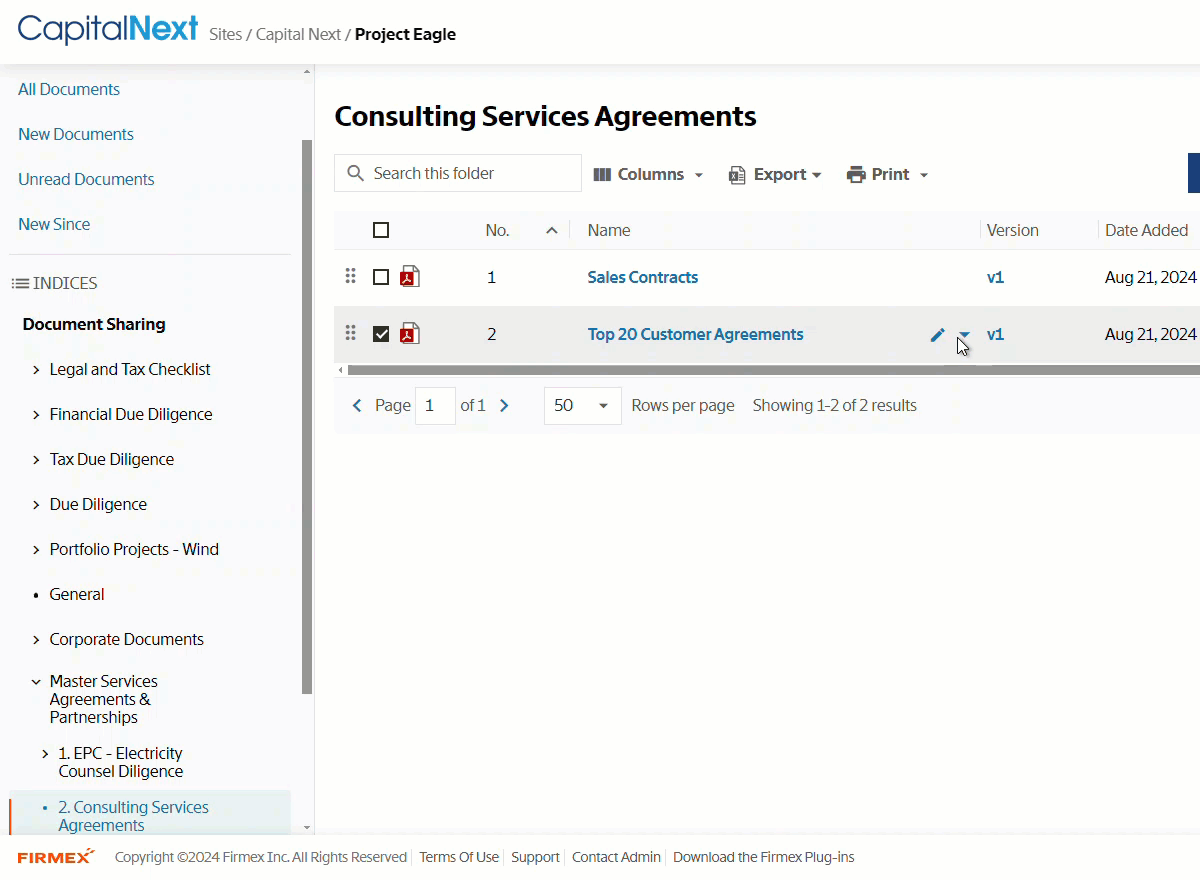Click the PDF icon beside Top 20 Customer Agreements
Viewport: 1200px width, 880px height.
(410, 334)
